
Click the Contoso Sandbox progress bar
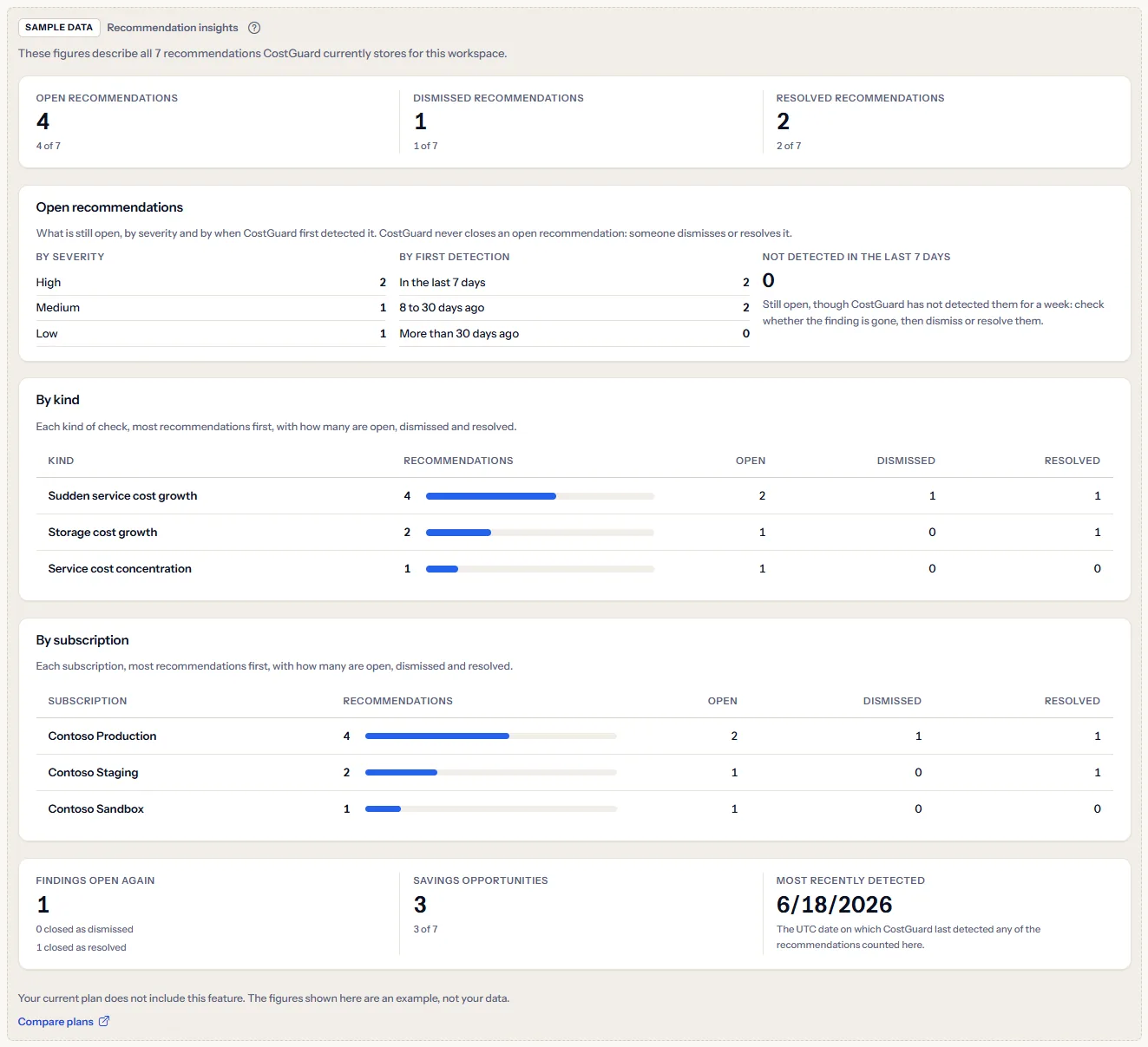click(x=491, y=809)
